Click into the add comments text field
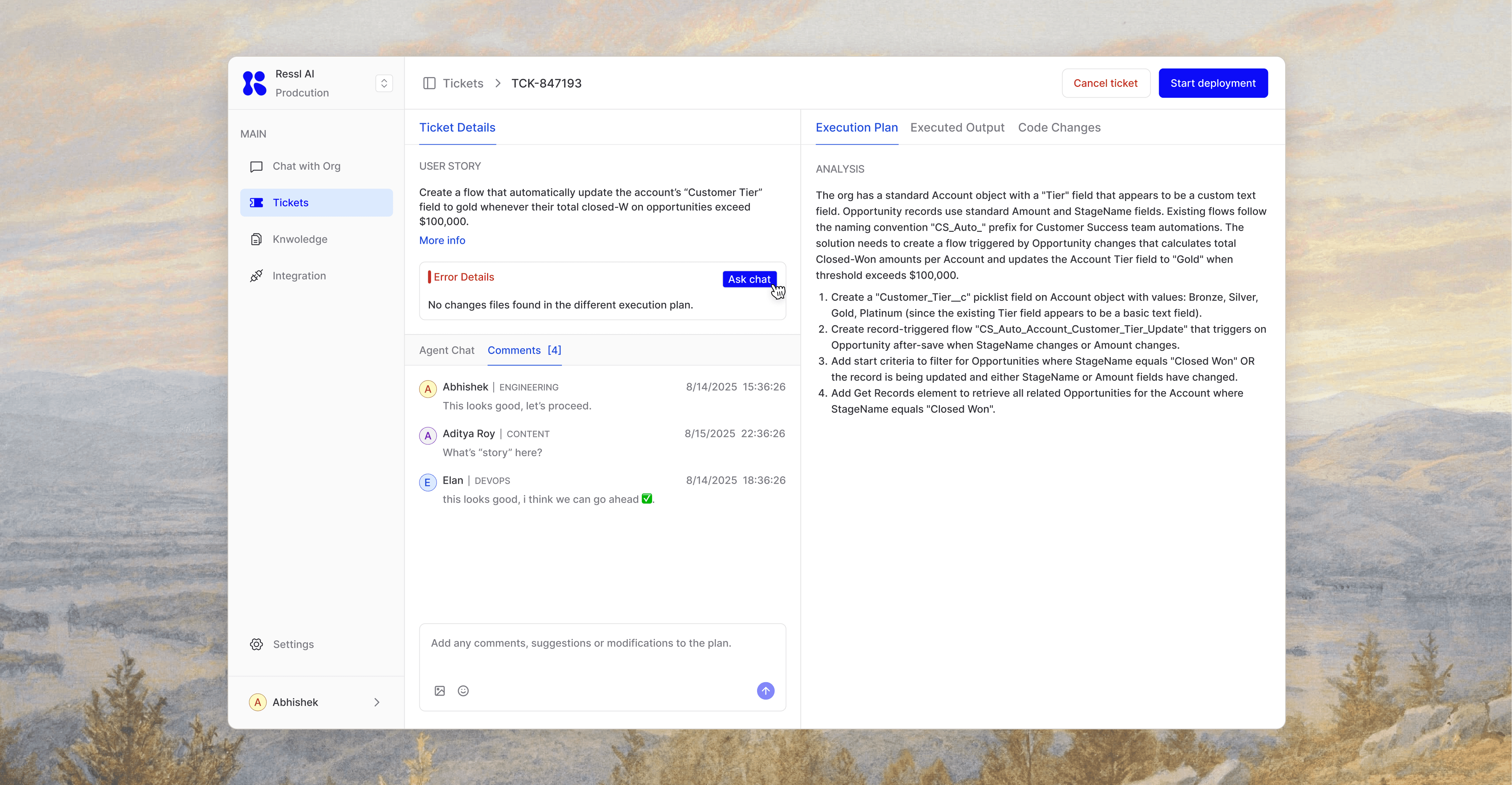Viewport: 1512px width, 785px height. click(602, 651)
